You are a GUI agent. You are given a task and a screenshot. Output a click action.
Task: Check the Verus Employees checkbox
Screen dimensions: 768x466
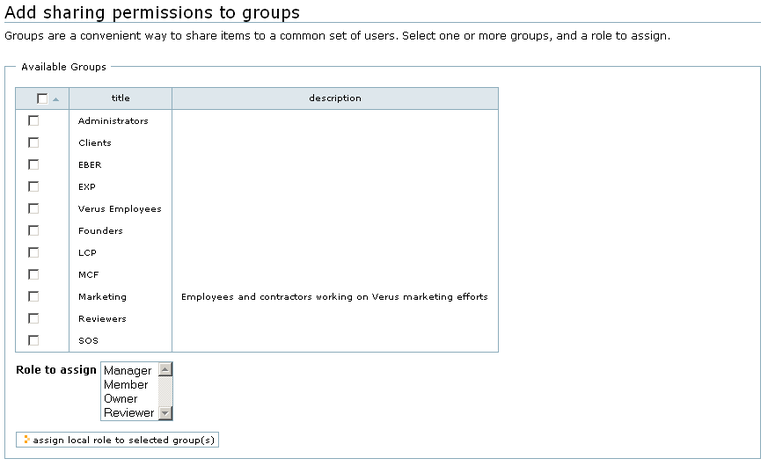tap(34, 209)
